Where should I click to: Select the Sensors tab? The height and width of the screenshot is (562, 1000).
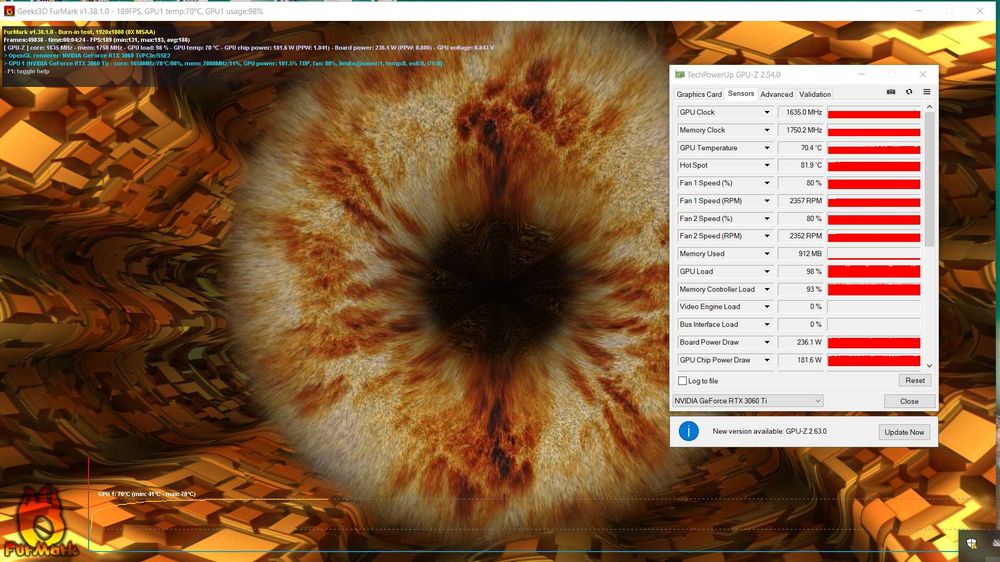[x=740, y=94]
